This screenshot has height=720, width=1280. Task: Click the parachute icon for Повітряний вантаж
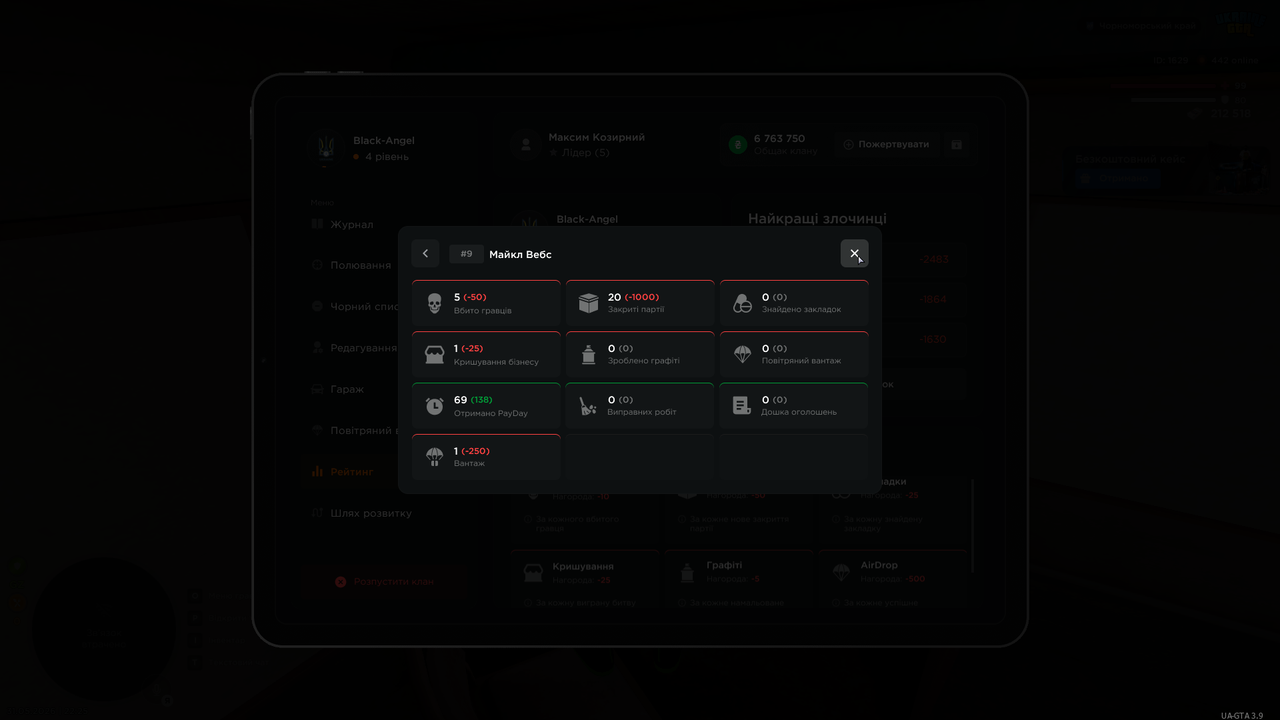(742, 354)
